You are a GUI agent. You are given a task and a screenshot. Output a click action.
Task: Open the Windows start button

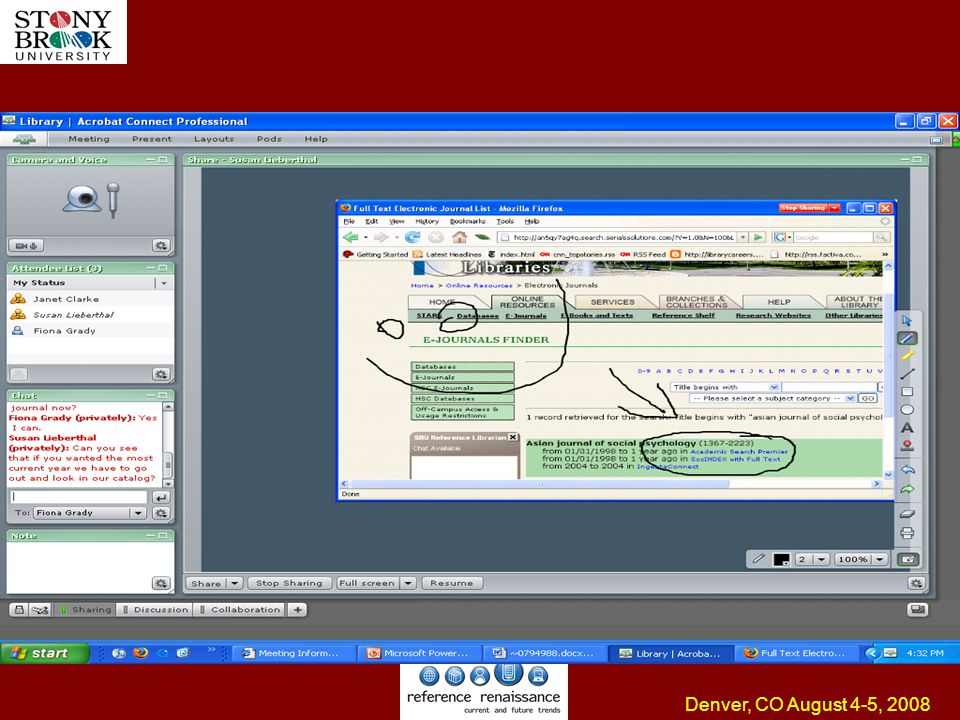(44, 653)
